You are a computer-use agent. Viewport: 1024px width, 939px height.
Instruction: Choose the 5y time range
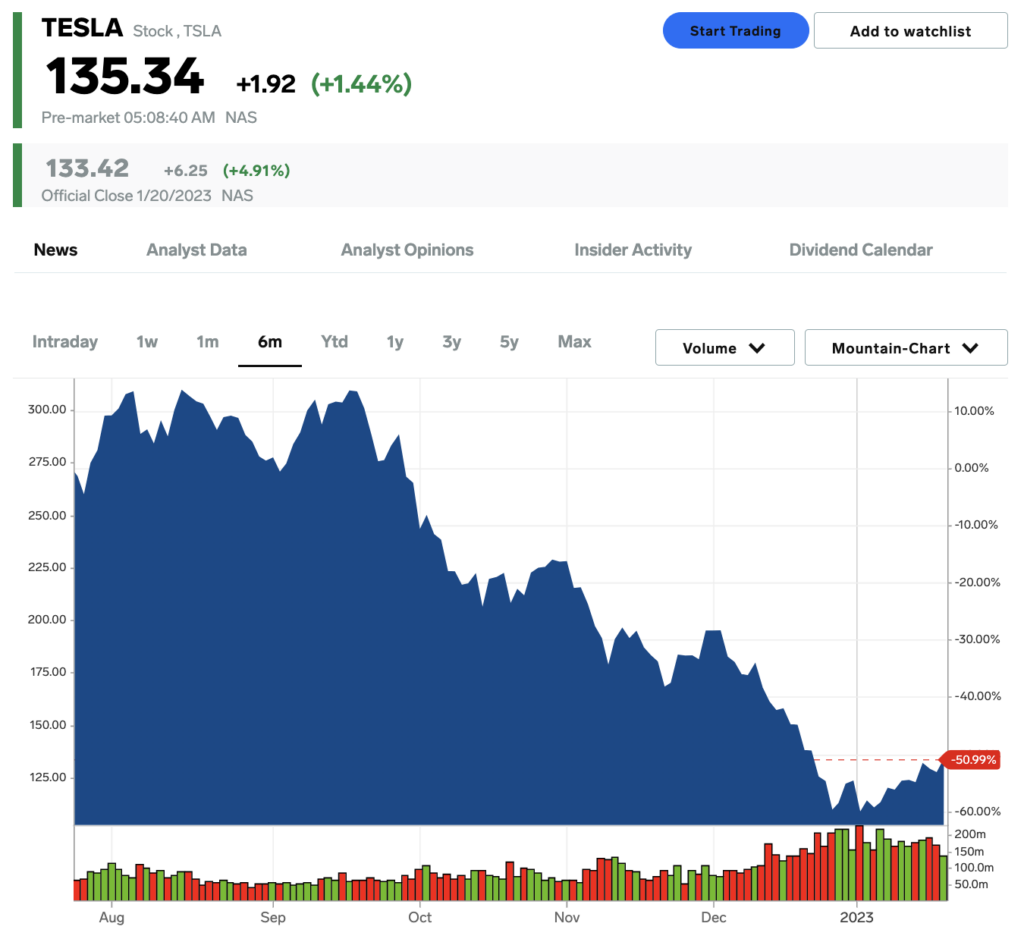(x=509, y=342)
